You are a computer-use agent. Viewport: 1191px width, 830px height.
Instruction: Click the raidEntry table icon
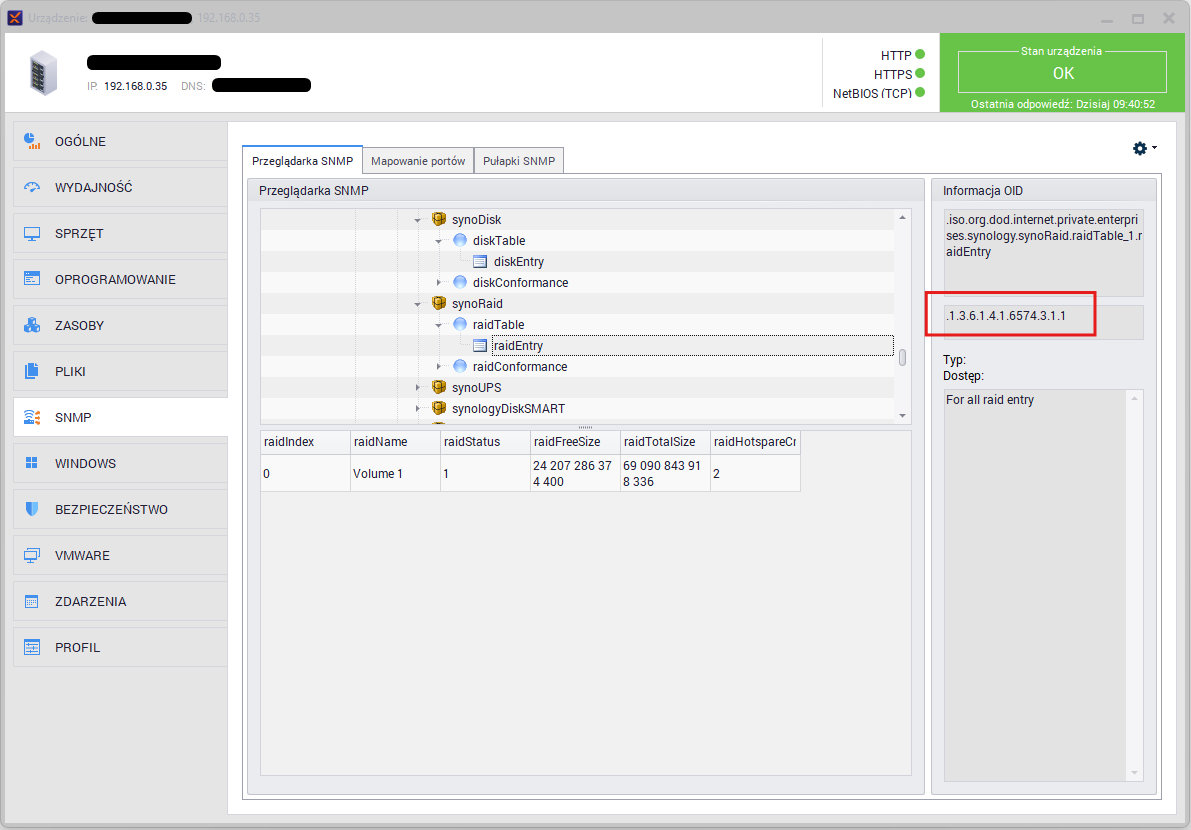click(480, 346)
